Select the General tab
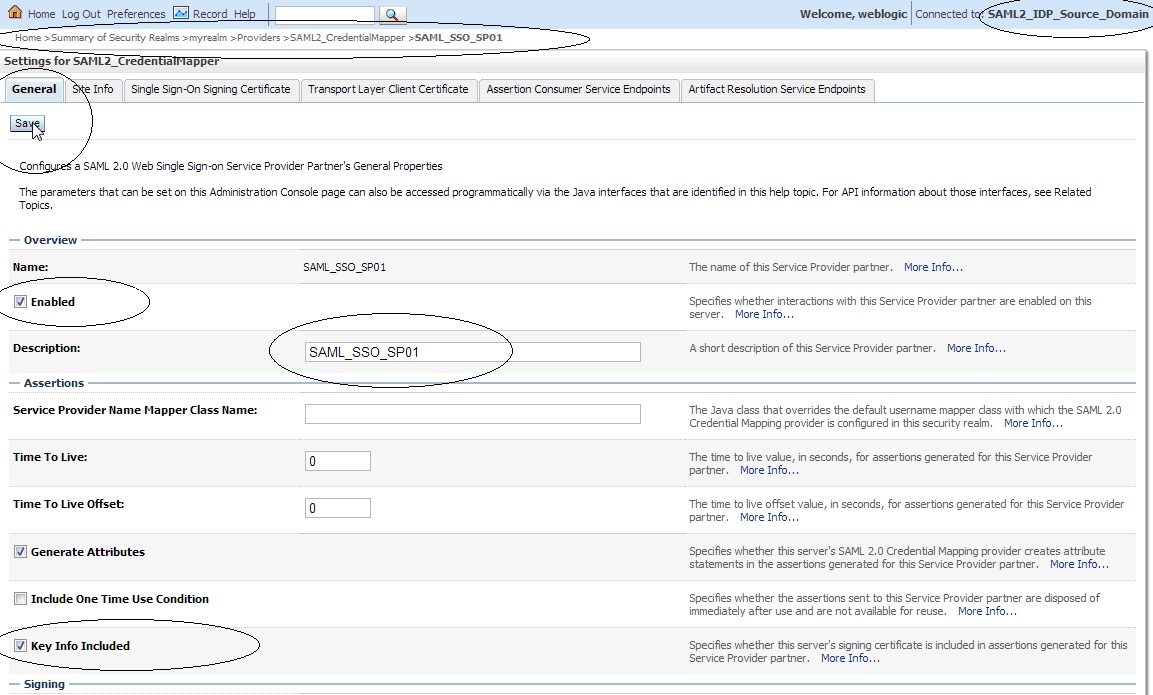1153x695 pixels. tap(34, 89)
